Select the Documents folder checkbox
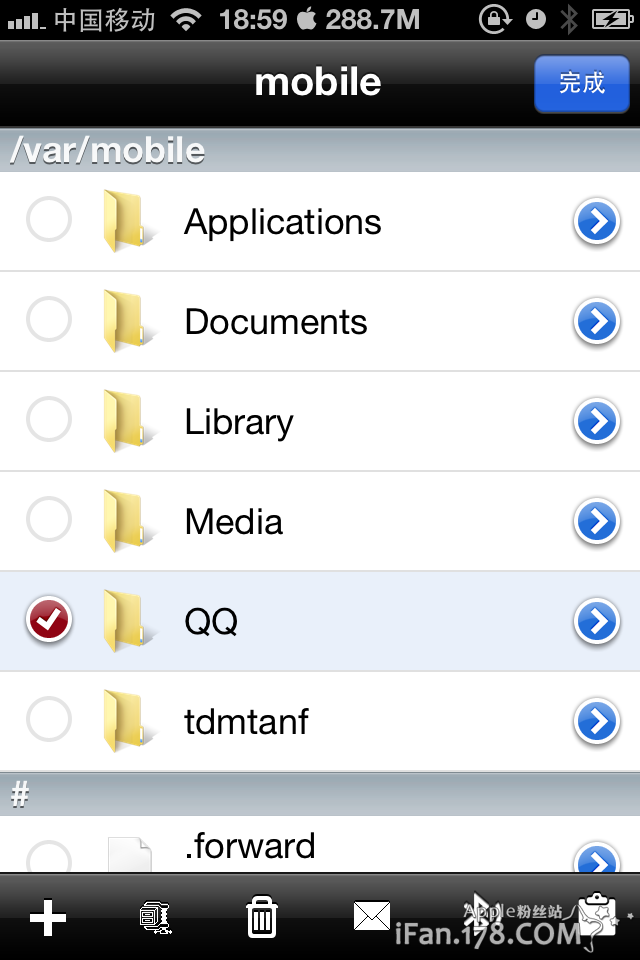This screenshot has height=960, width=640. point(49,320)
